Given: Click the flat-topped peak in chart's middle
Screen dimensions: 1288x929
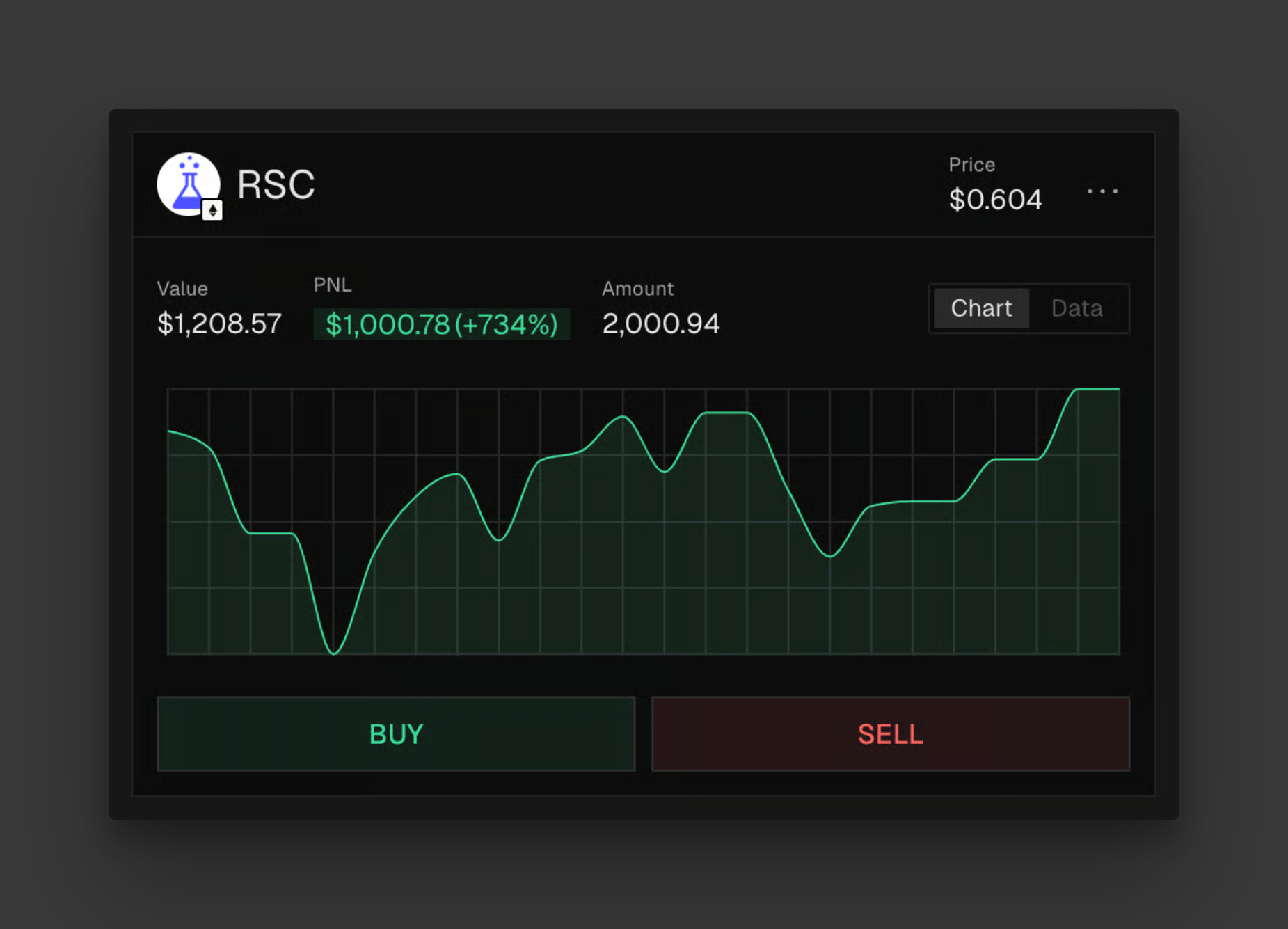Looking at the screenshot, I should point(726,413).
